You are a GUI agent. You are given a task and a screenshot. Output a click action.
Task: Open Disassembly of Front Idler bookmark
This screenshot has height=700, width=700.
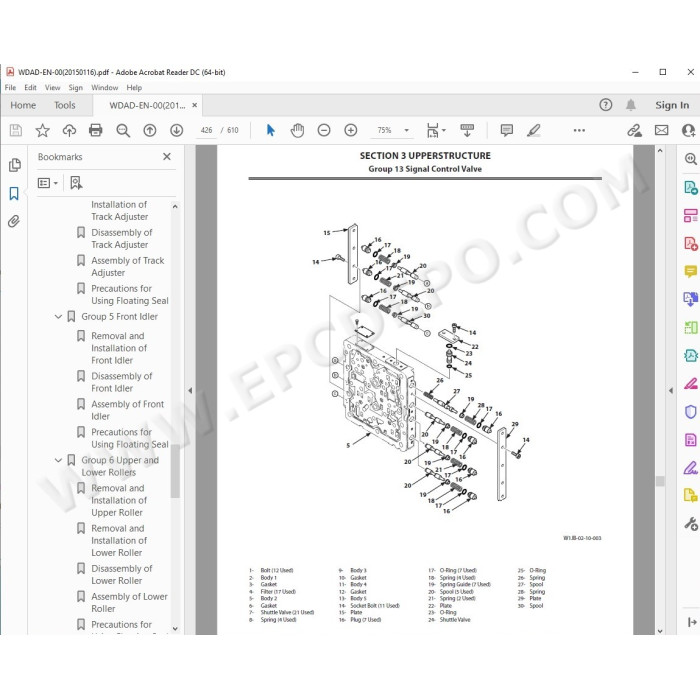[121, 382]
